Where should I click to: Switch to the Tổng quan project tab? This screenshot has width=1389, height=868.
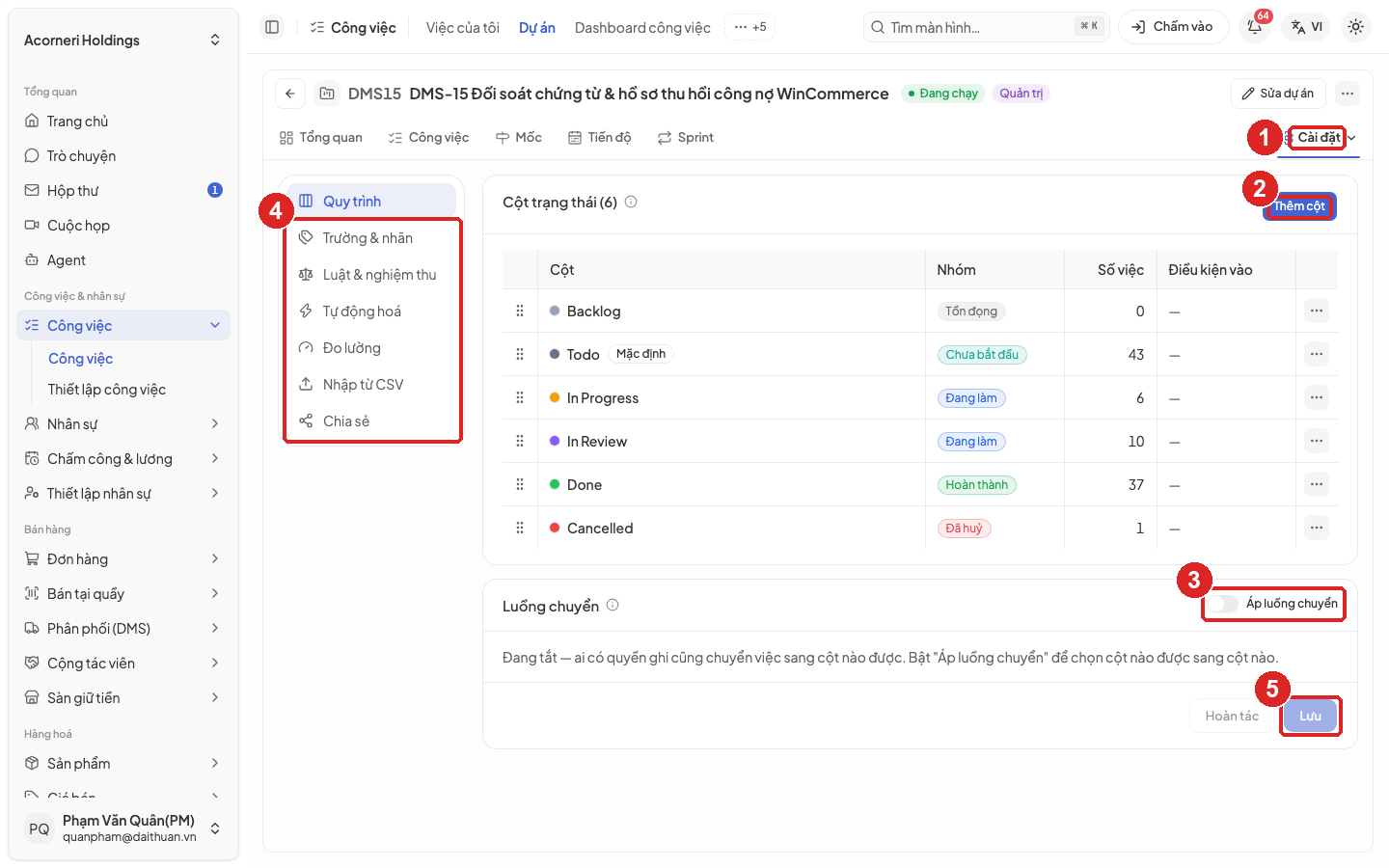tap(321, 138)
